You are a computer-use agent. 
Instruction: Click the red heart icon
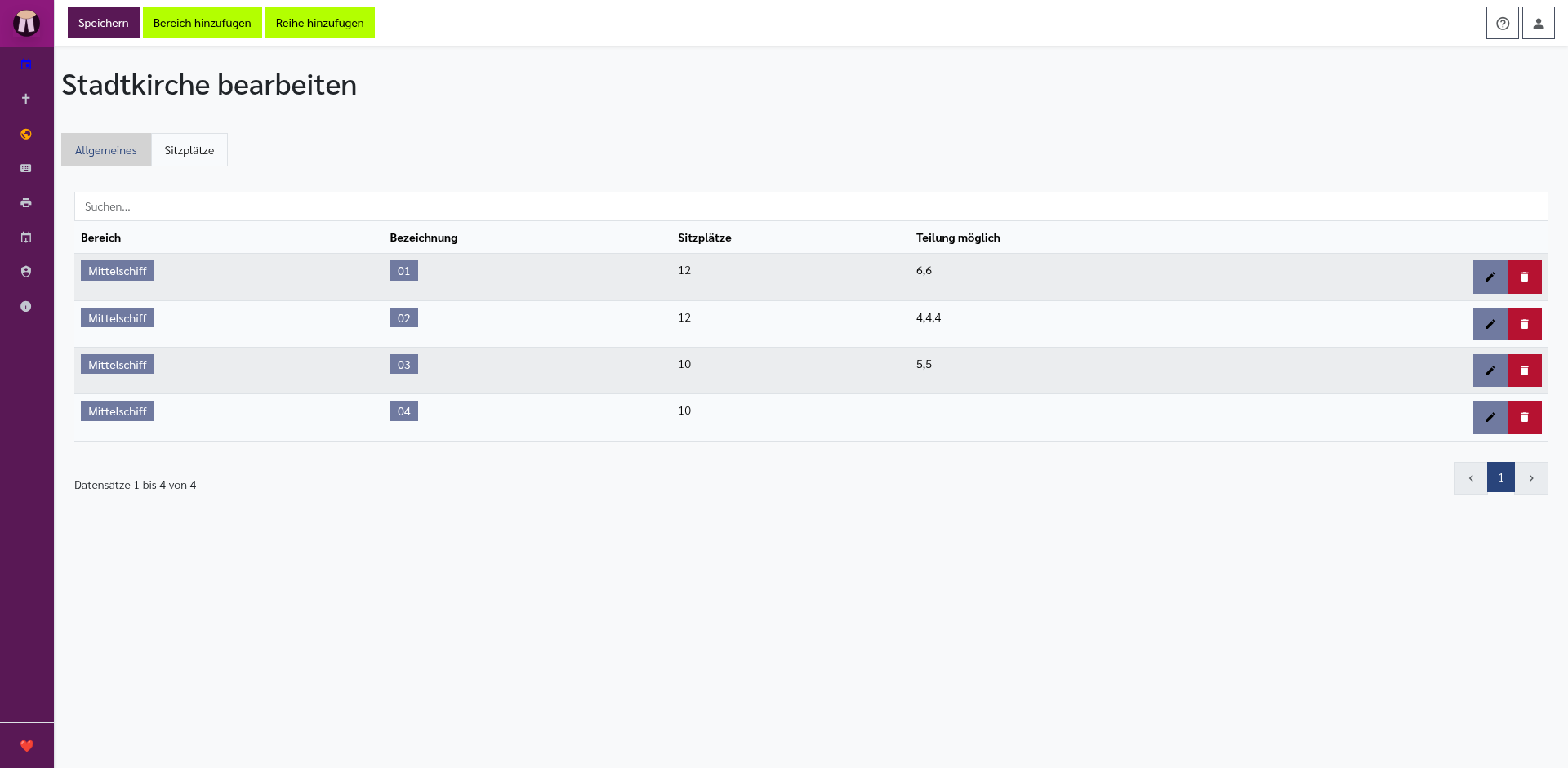coord(27,746)
